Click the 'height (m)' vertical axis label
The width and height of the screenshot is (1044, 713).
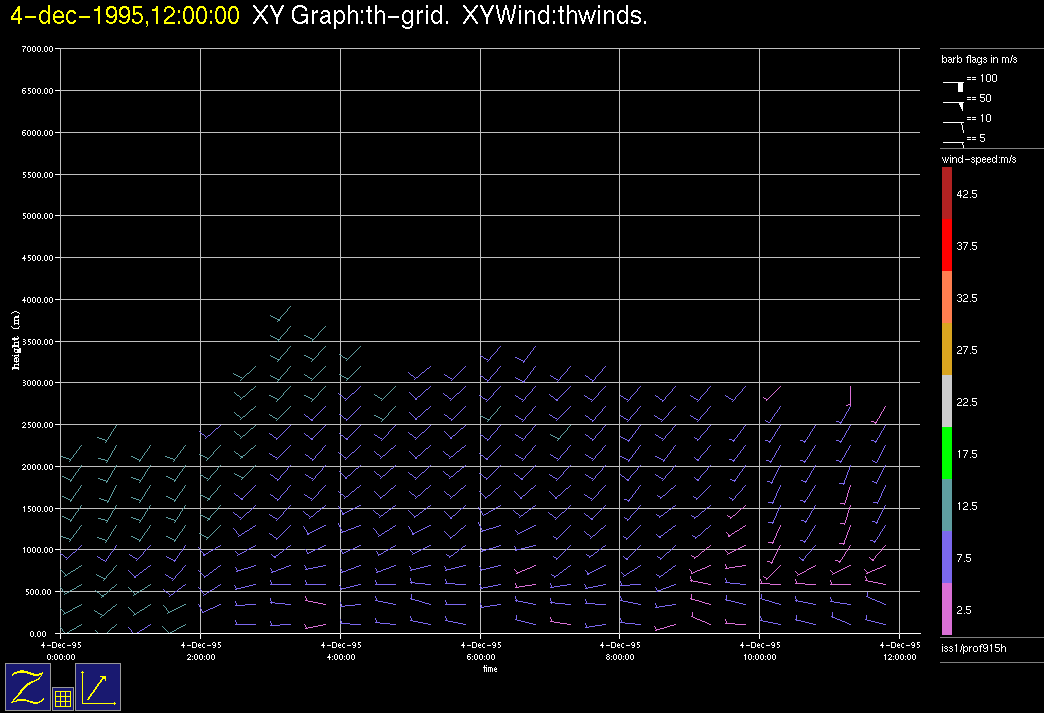pyautogui.click(x=16, y=341)
